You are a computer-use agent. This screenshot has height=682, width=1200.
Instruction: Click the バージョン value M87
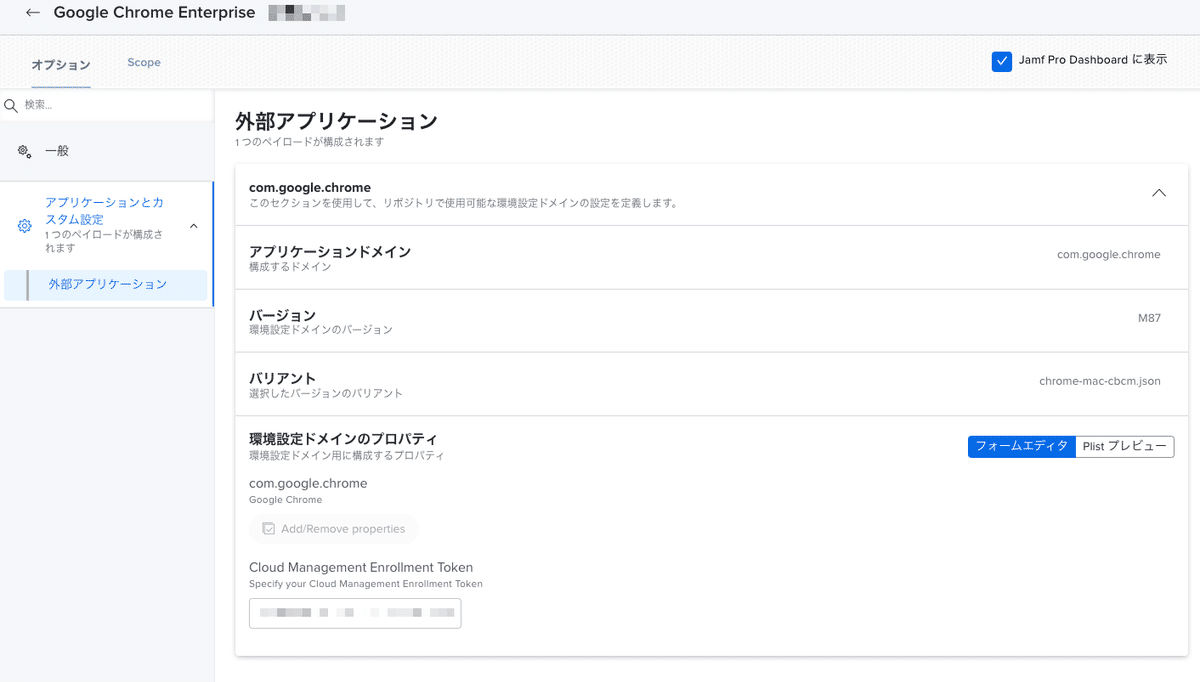1149,318
